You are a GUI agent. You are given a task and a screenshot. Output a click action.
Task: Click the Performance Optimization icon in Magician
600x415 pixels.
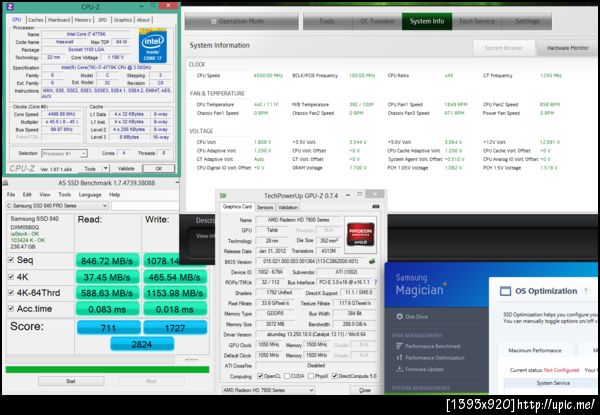[399, 357]
